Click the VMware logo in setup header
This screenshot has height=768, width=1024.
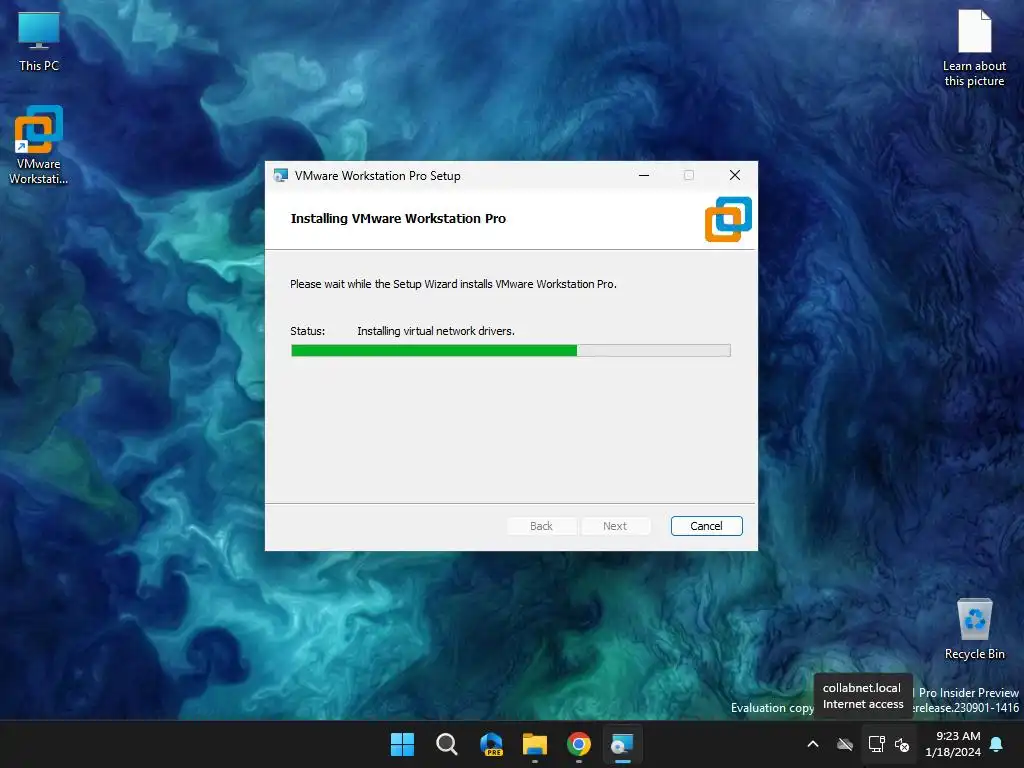(728, 219)
